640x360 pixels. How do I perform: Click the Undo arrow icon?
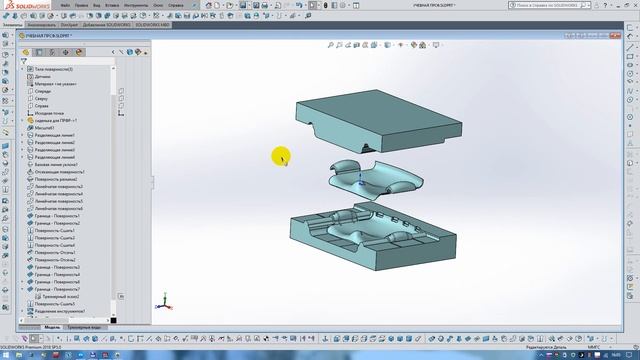[299, 5]
